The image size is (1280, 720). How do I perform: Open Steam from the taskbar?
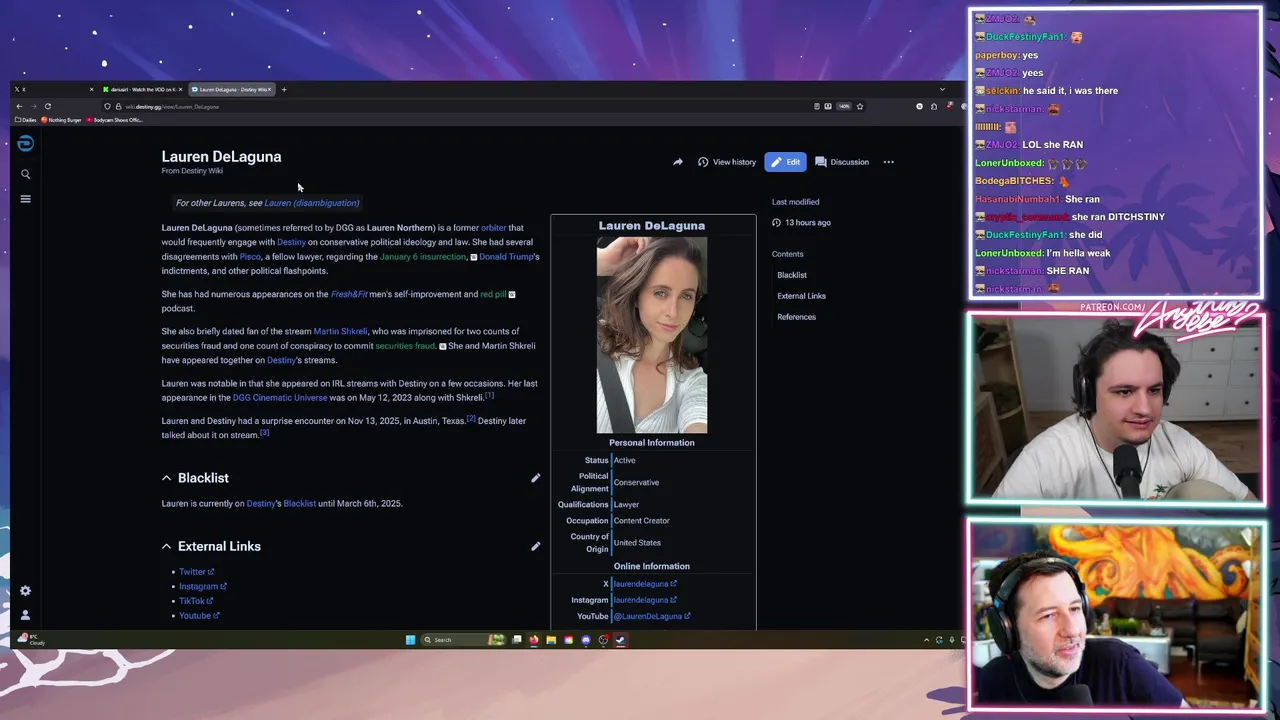pos(620,640)
